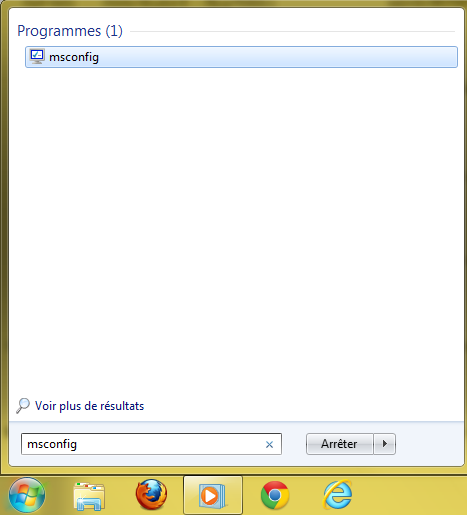Open the Voir plus de résultats link

(89, 406)
